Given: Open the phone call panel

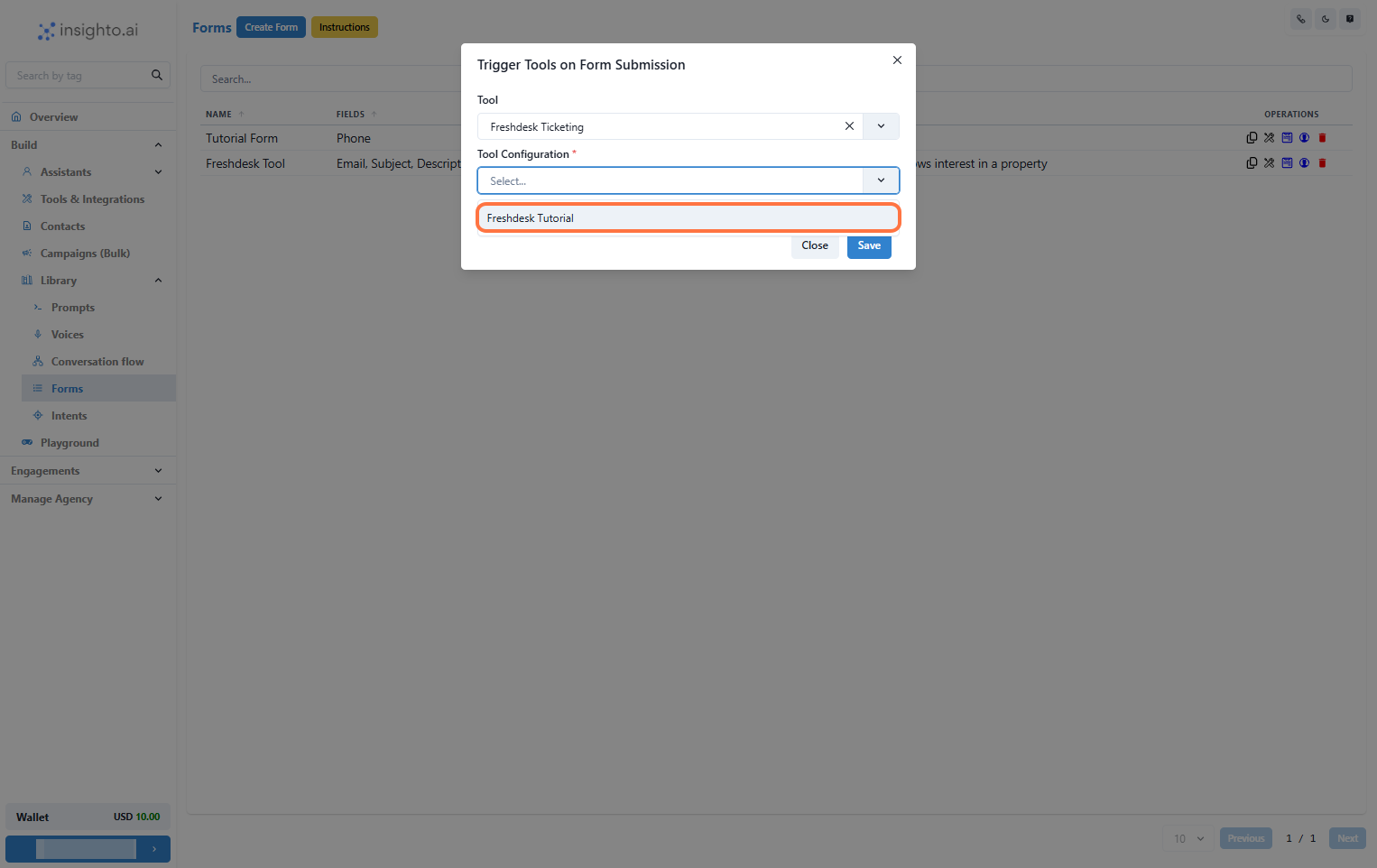Looking at the screenshot, I should [x=1299, y=18].
